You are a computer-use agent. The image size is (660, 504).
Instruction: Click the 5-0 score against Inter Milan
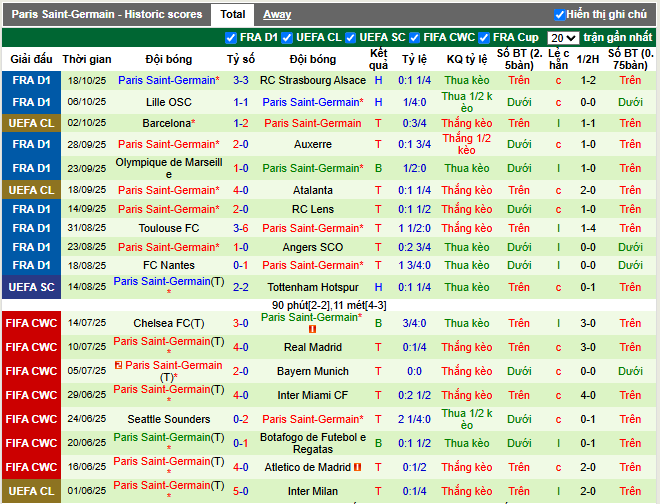[241, 491]
